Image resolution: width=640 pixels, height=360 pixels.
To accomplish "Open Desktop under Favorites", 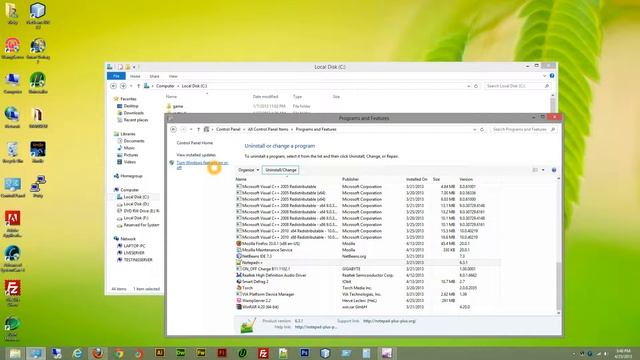I will (x=131, y=106).
